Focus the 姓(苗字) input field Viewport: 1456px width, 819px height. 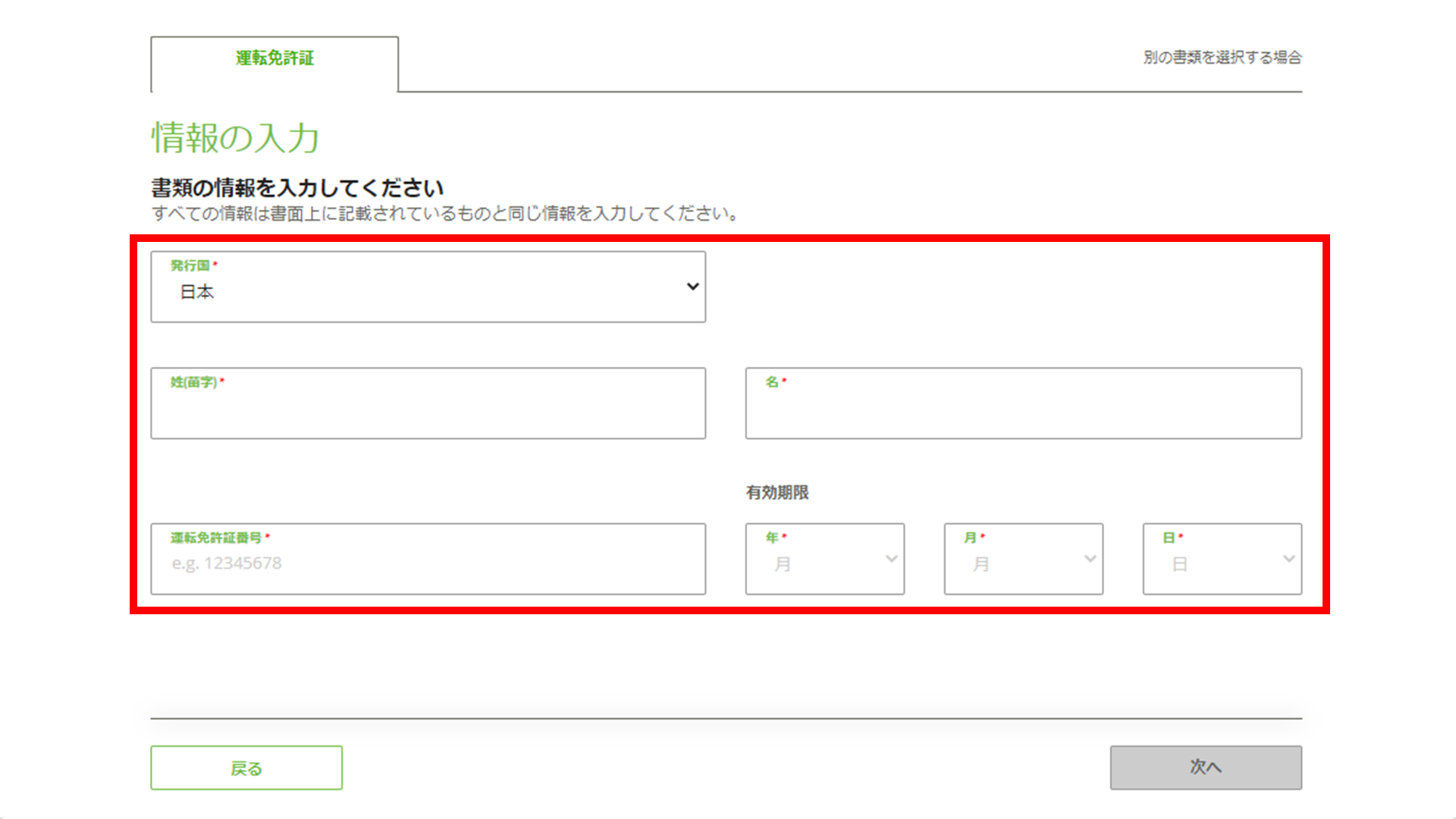[428, 410]
